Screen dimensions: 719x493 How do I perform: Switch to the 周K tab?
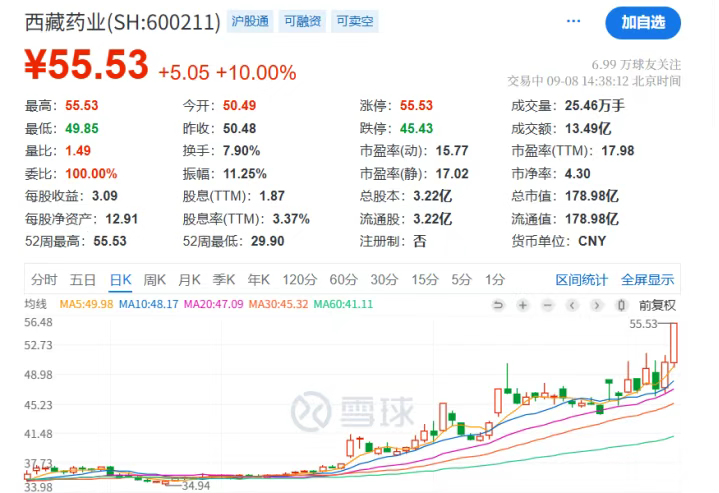click(155, 280)
